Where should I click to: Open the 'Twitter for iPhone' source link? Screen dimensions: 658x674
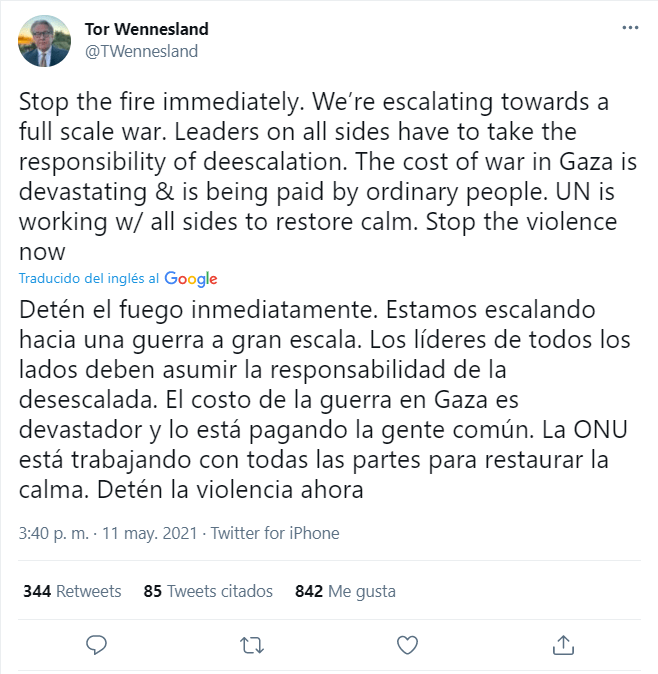point(275,533)
